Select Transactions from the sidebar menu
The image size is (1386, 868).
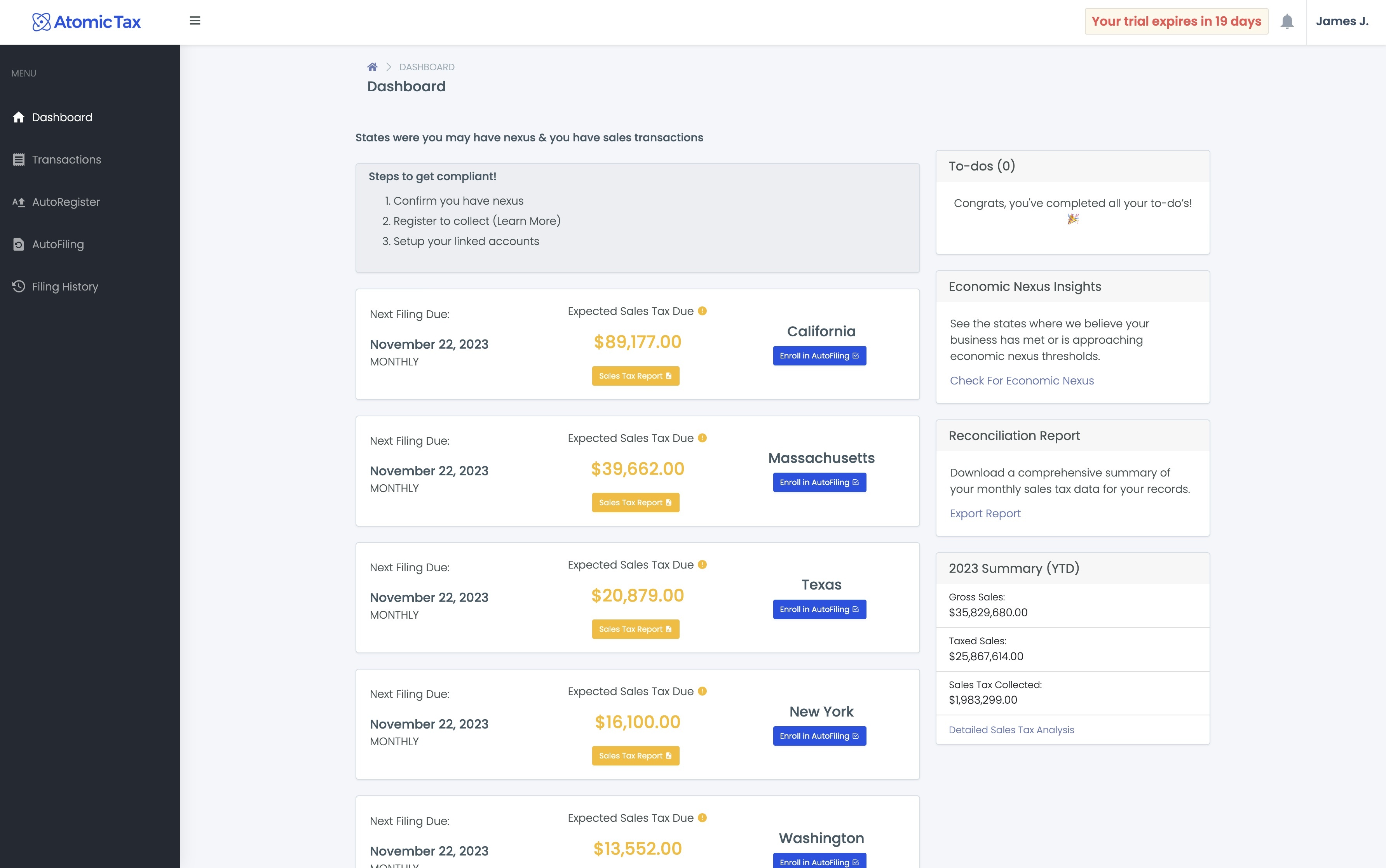point(66,159)
